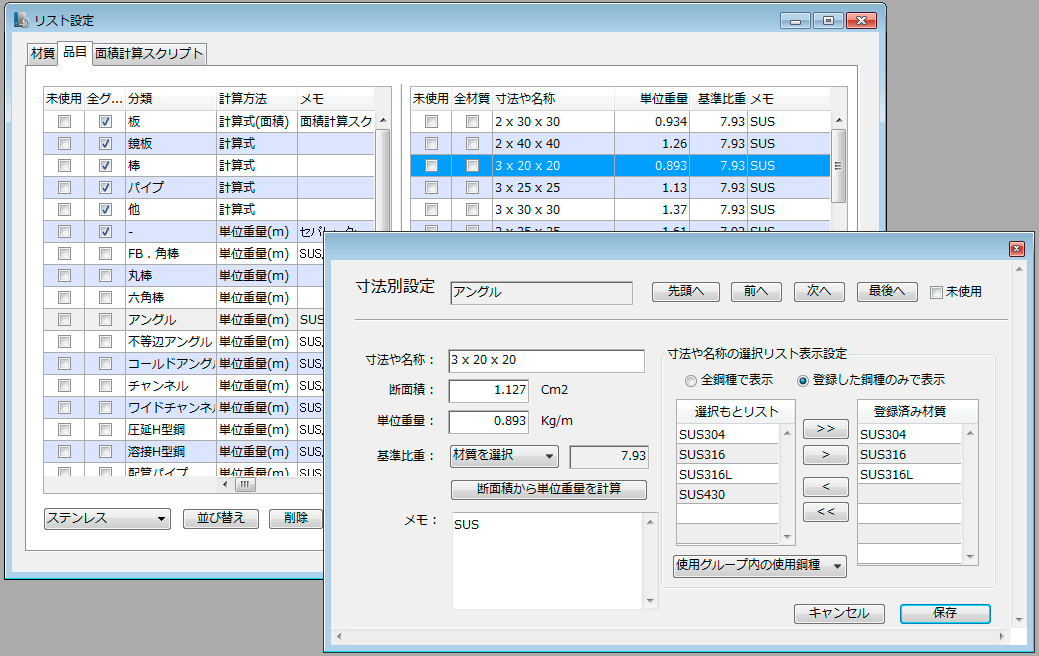
Task: Select 全鋼種で表示 radio button
Action: click(691, 381)
